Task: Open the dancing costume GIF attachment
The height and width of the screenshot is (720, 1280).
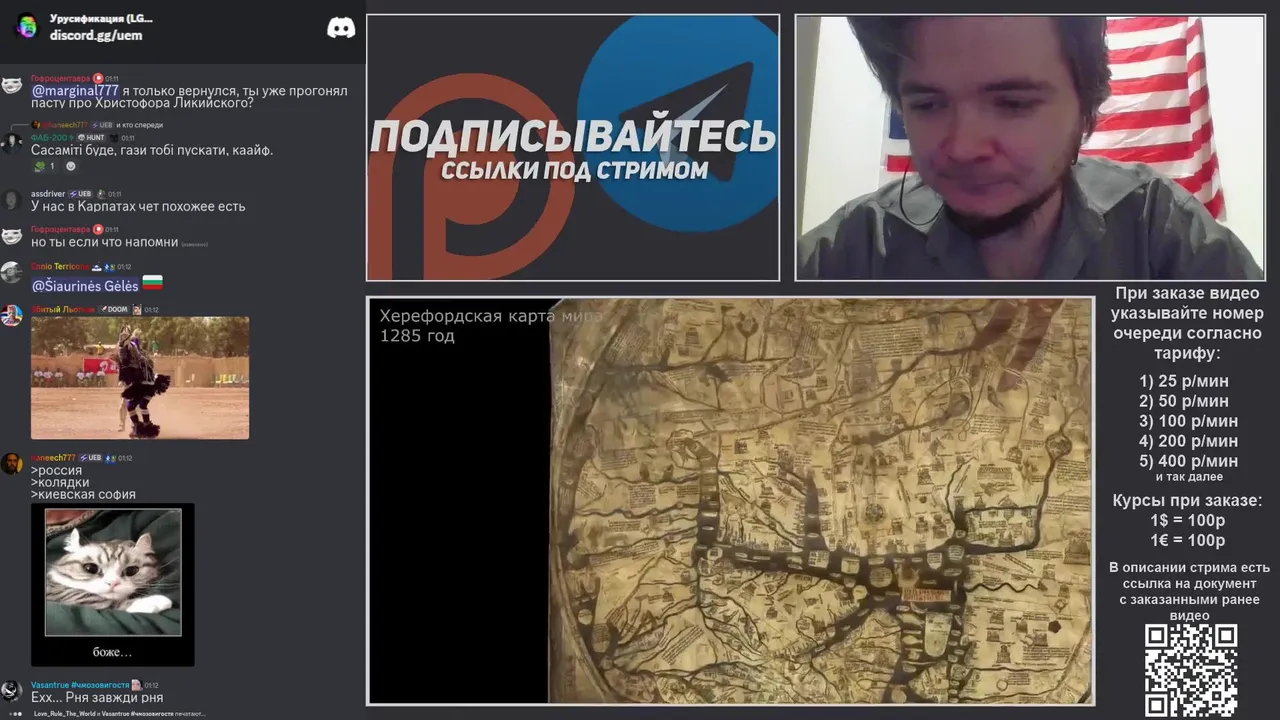Action: coord(140,378)
